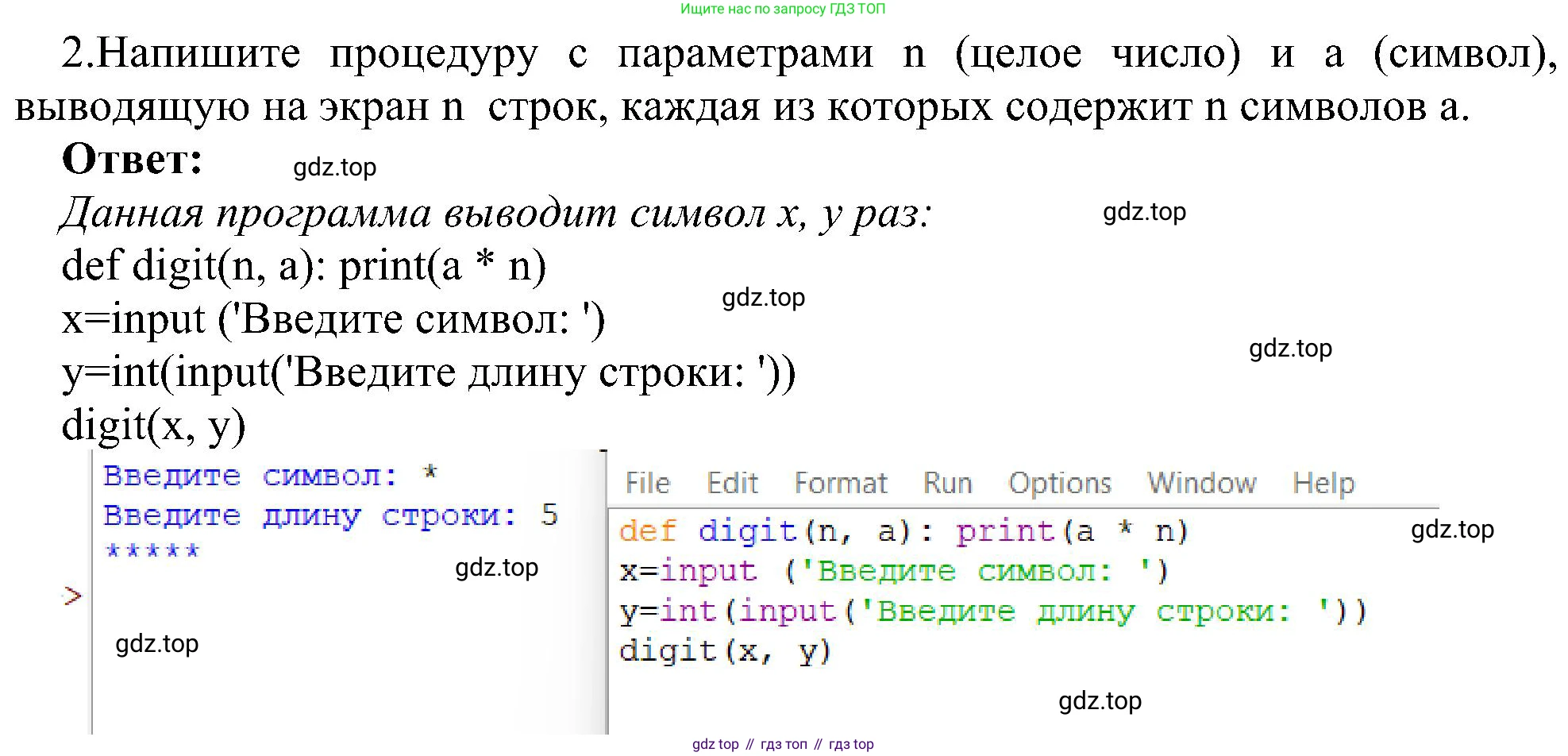This screenshot has width=1568, height=756.
Task: Click the red '>' shell prompt
Action: [x=72, y=596]
